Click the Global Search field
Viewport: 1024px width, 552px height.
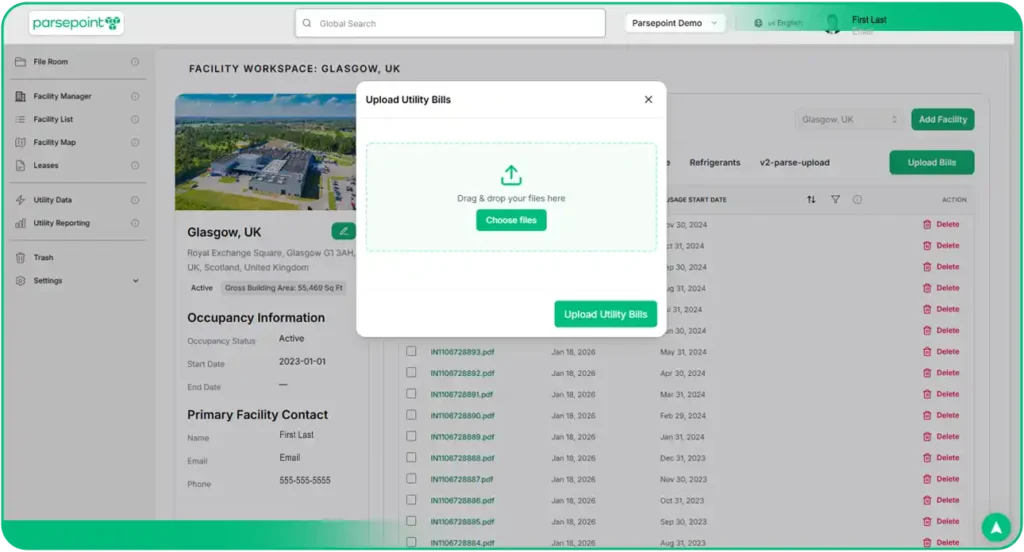pos(450,23)
